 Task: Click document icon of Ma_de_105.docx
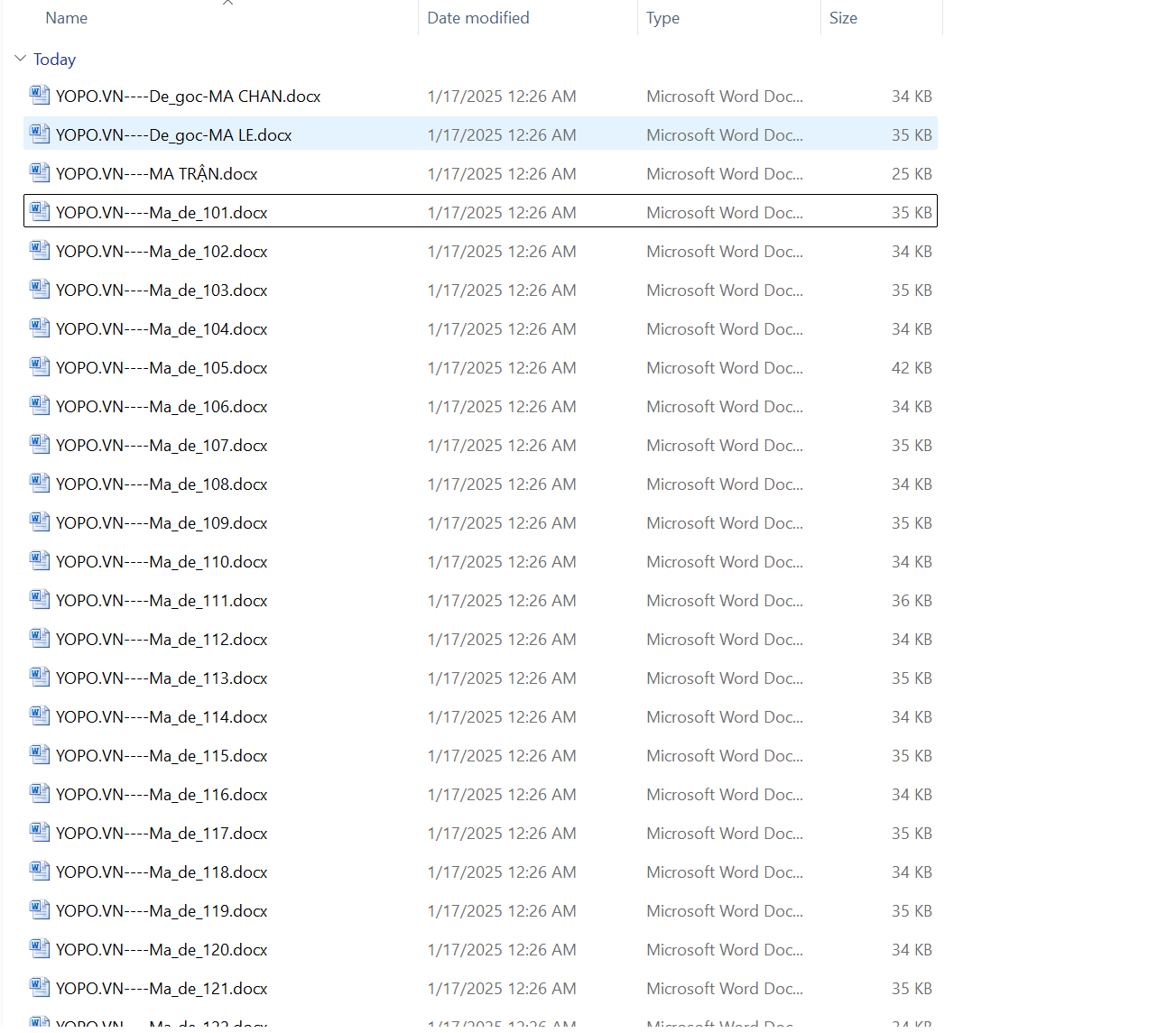click(x=39, y=366)
